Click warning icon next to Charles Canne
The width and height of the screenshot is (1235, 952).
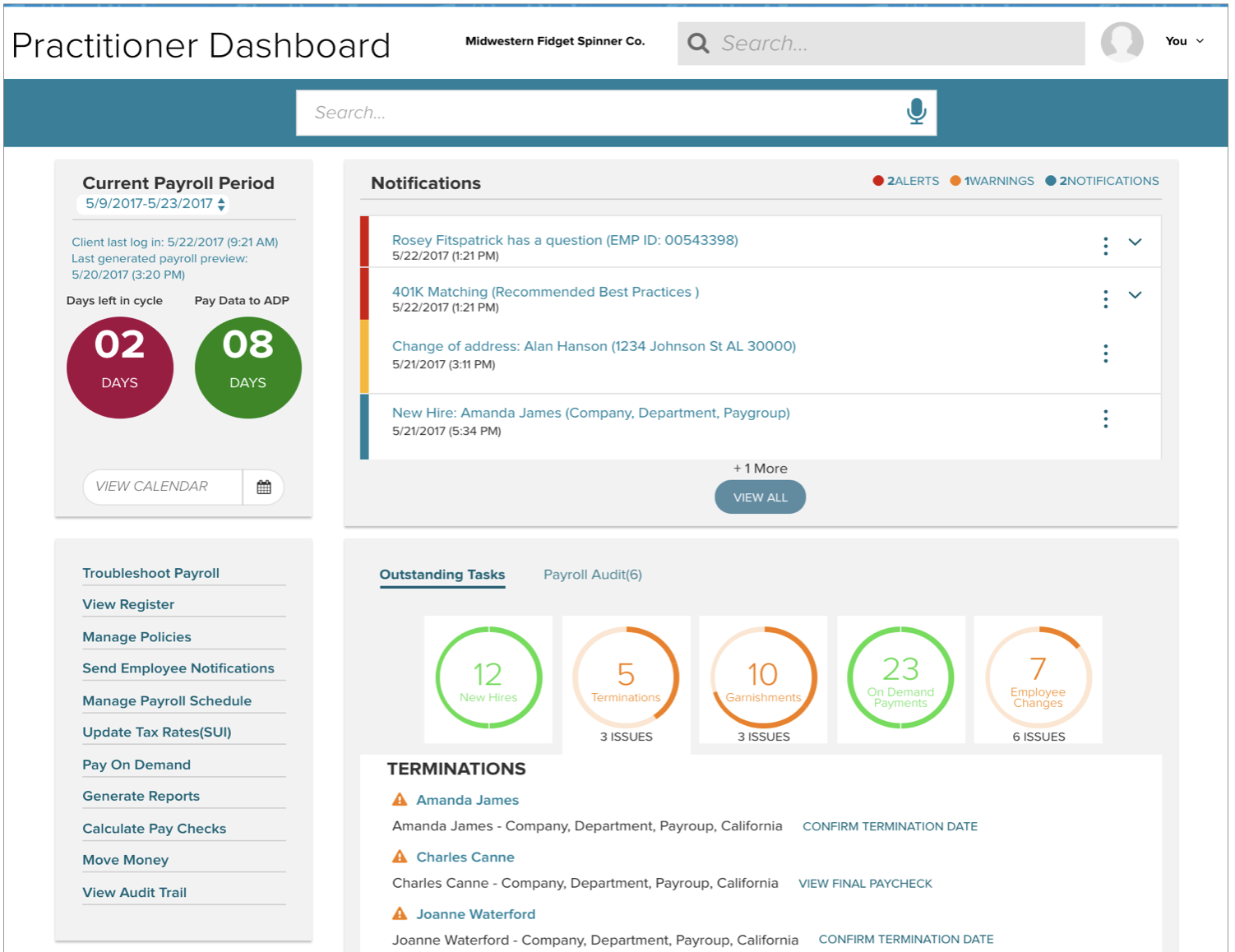pos(400,857)
